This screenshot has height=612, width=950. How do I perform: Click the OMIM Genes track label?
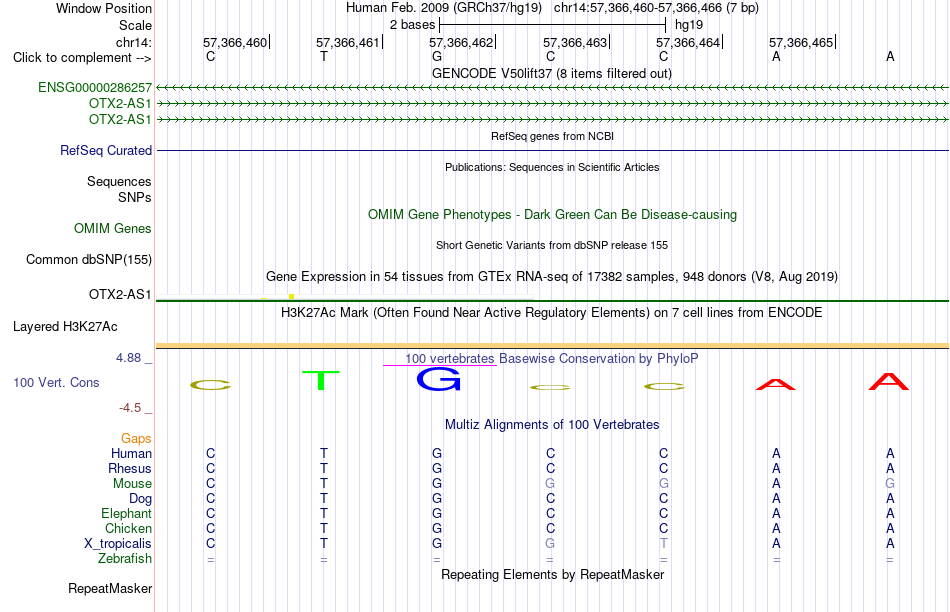[113, 228]
